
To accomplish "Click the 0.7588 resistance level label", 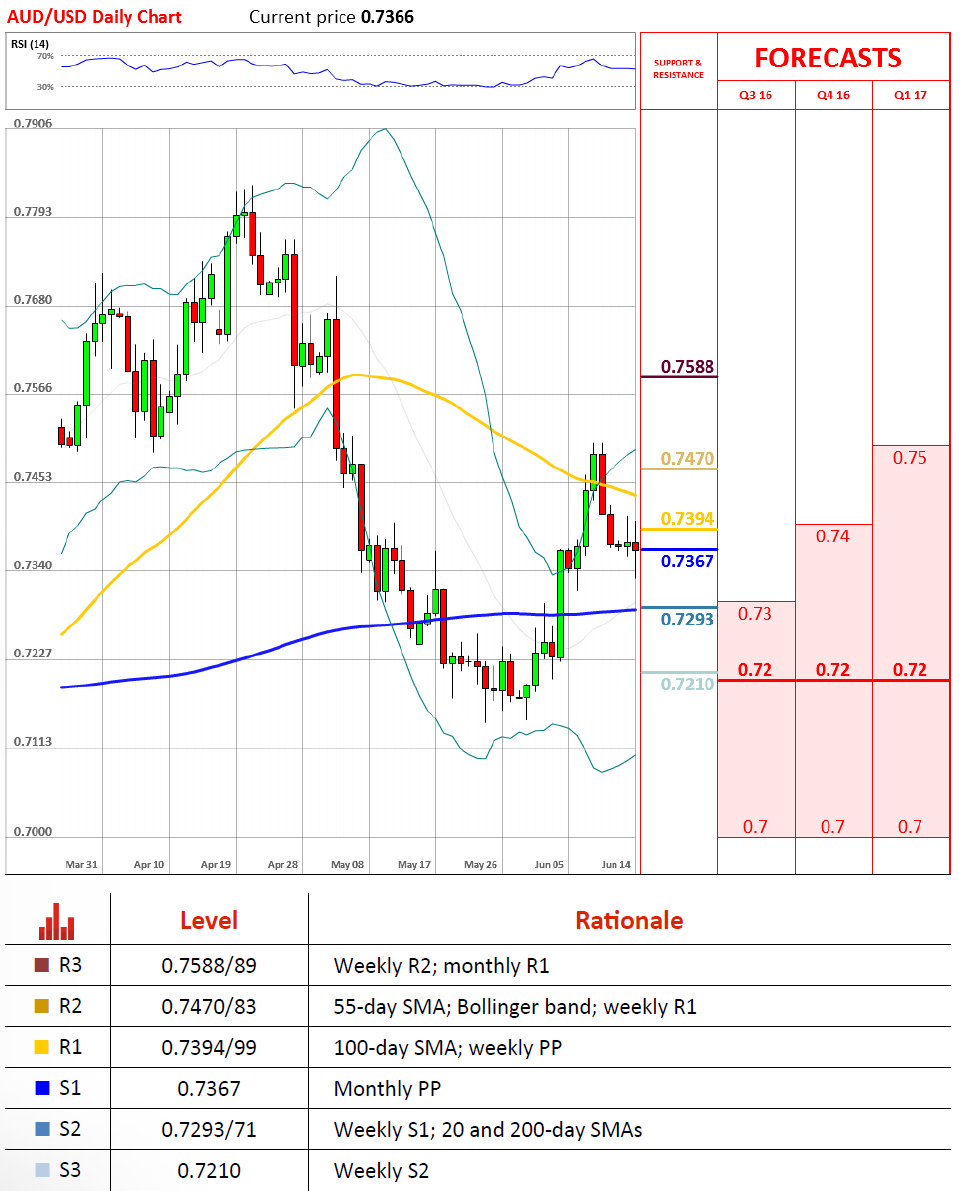I will tap(687, 367).
